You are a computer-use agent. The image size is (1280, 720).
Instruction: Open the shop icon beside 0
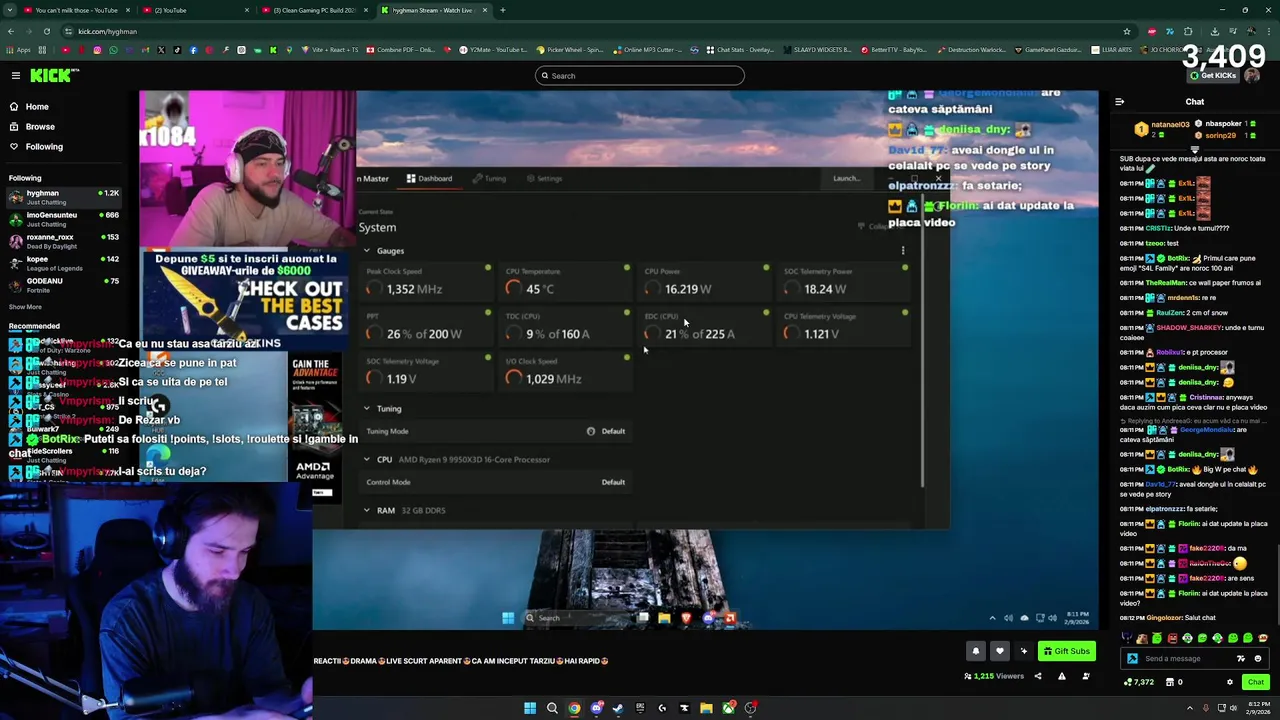click(x=1170, y=682)
